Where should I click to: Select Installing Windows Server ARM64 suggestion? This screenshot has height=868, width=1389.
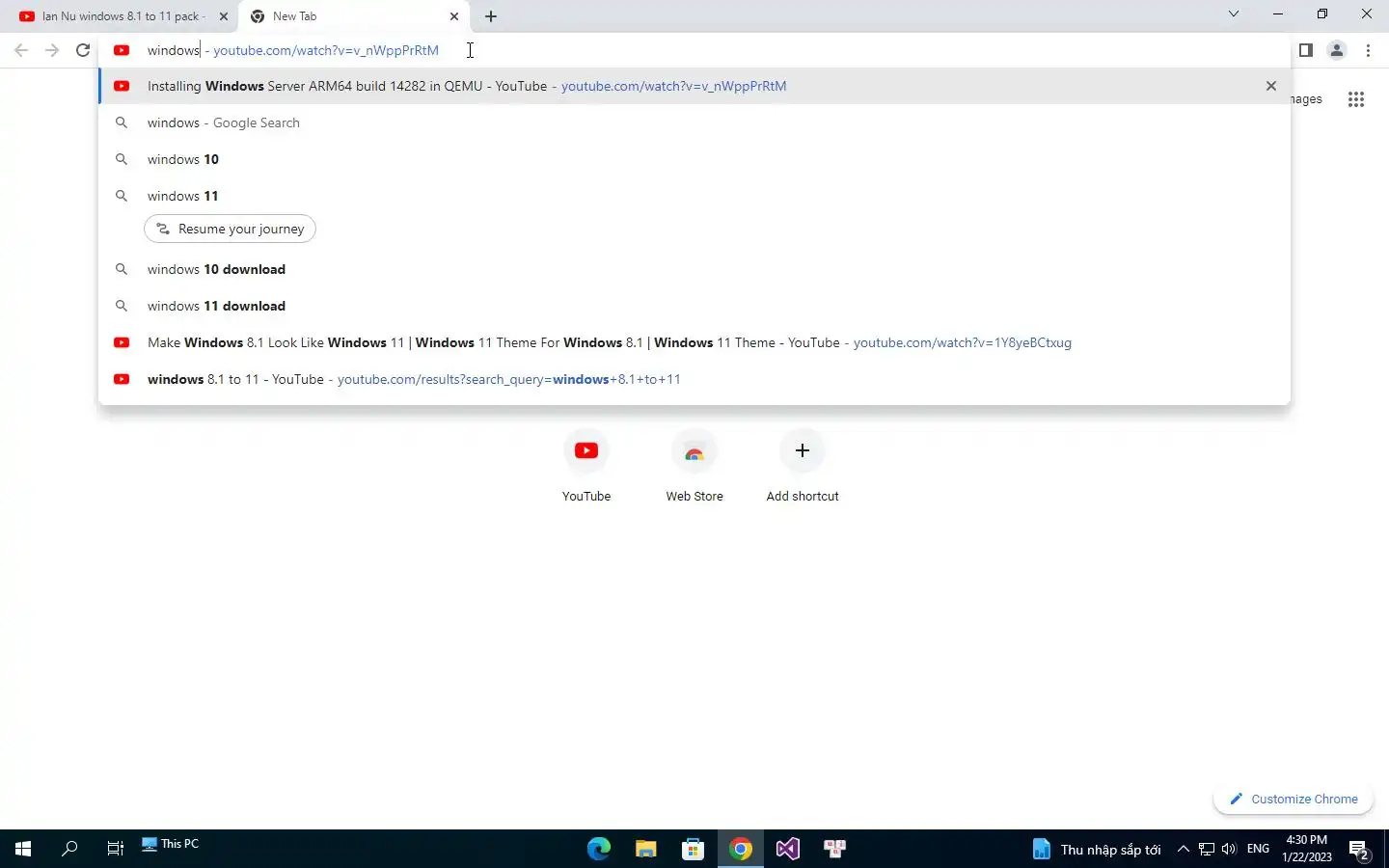pyautogui.click(x=694, y=86)
